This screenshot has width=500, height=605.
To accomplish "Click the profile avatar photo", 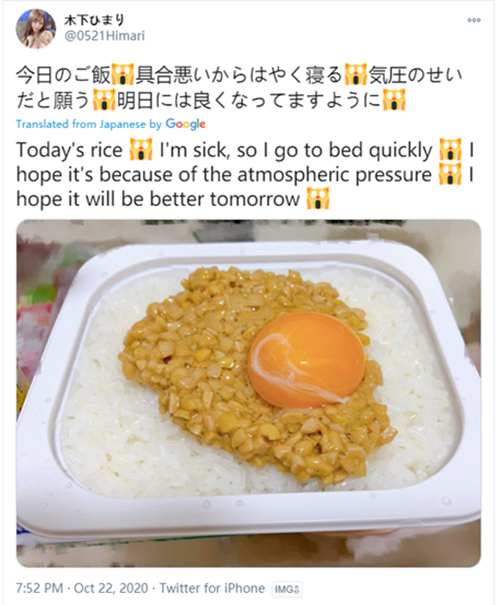I will (x=35, y=29).
